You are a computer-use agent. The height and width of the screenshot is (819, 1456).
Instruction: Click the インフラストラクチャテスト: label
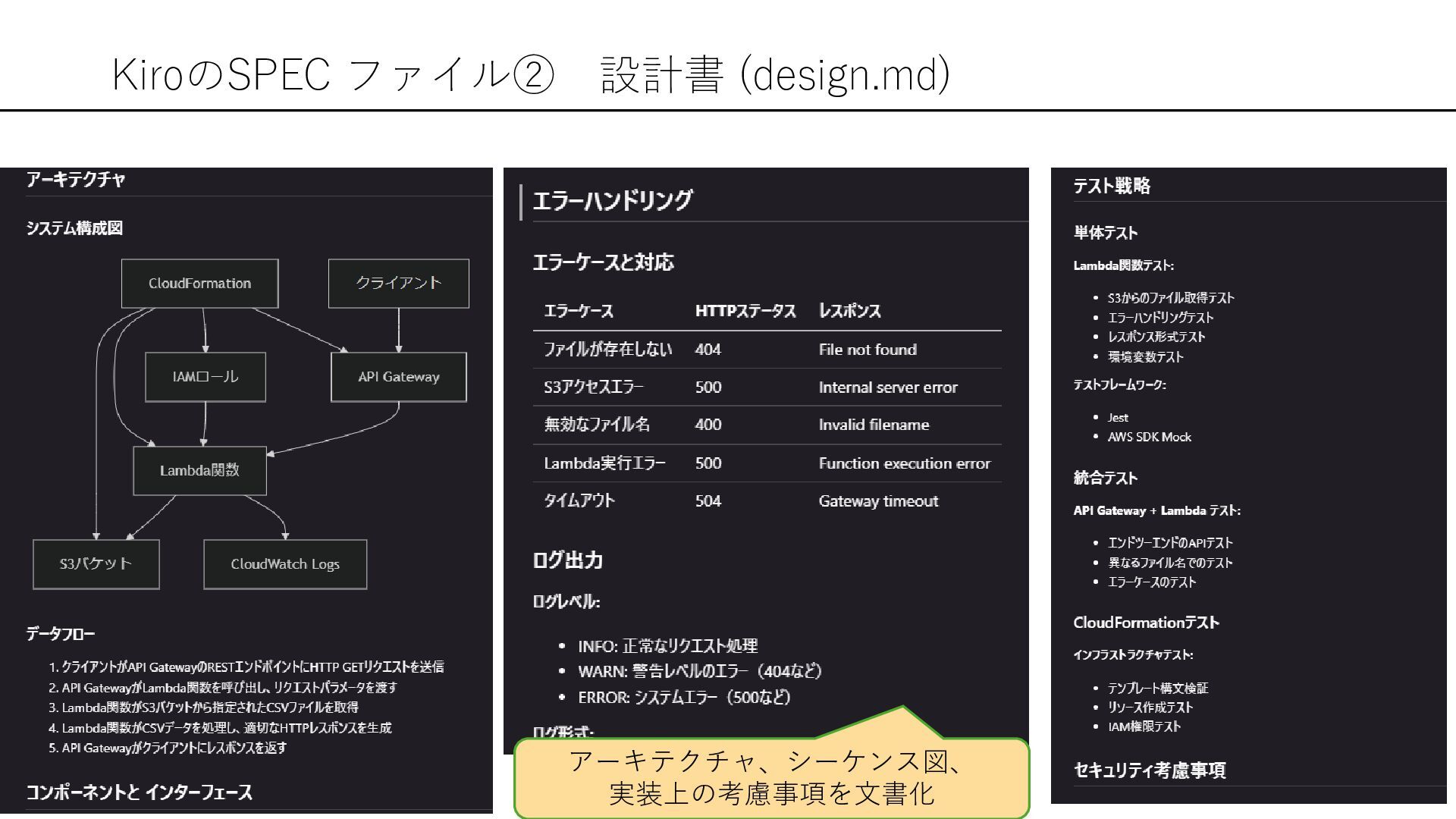tap(1133, 654)
